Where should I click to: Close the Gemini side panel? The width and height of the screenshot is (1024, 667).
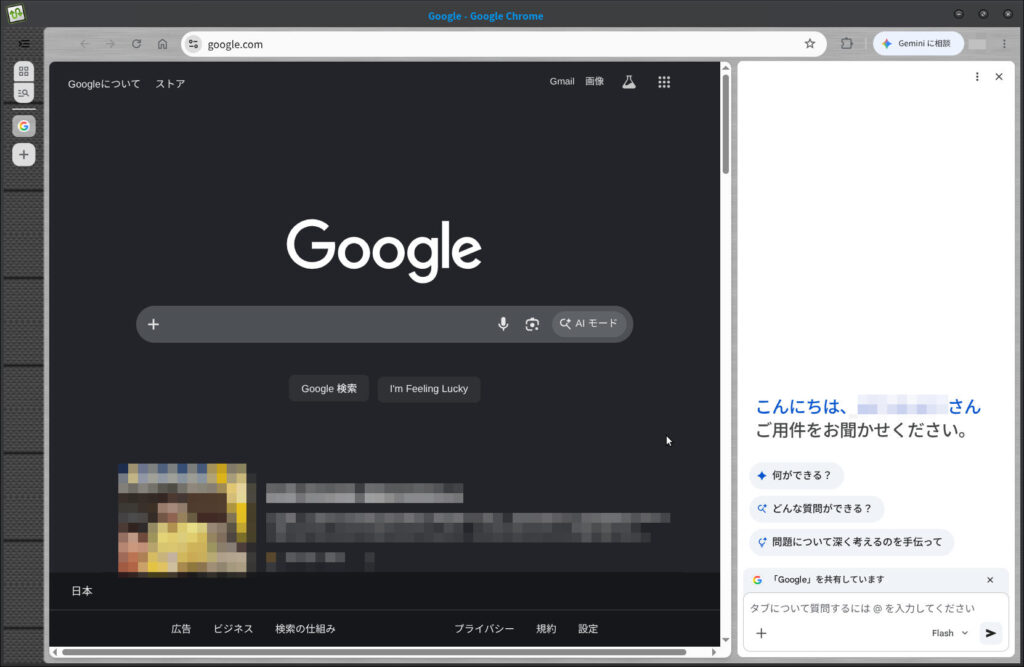point(999,77)
